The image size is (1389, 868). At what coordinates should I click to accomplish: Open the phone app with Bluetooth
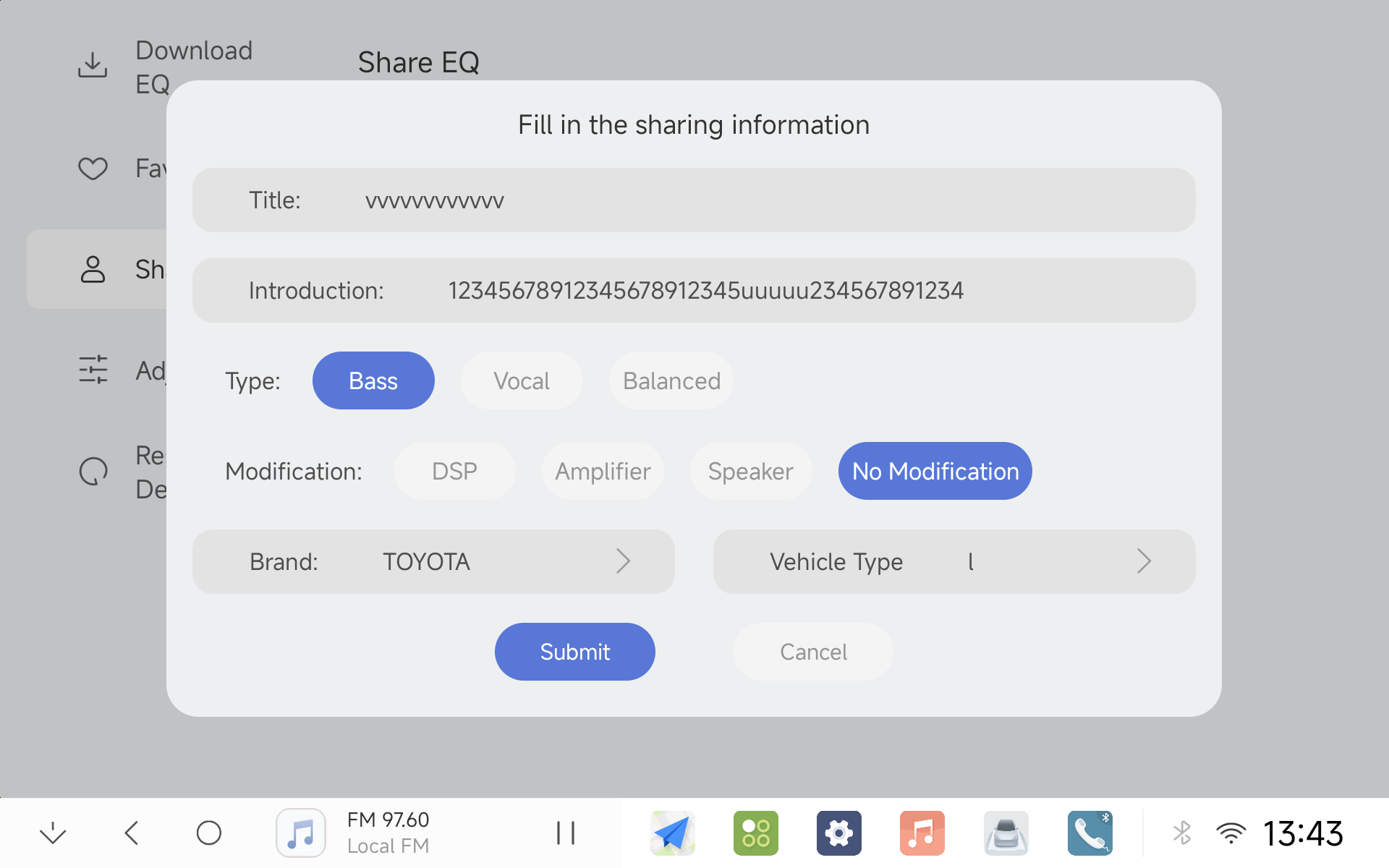point(1089,833)
